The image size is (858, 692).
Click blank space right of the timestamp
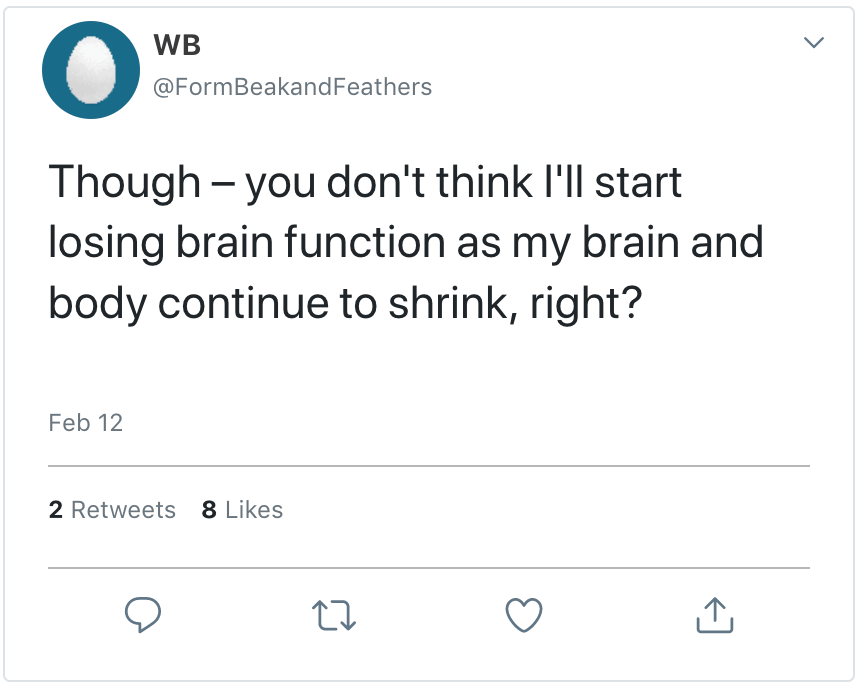point(450,423)
